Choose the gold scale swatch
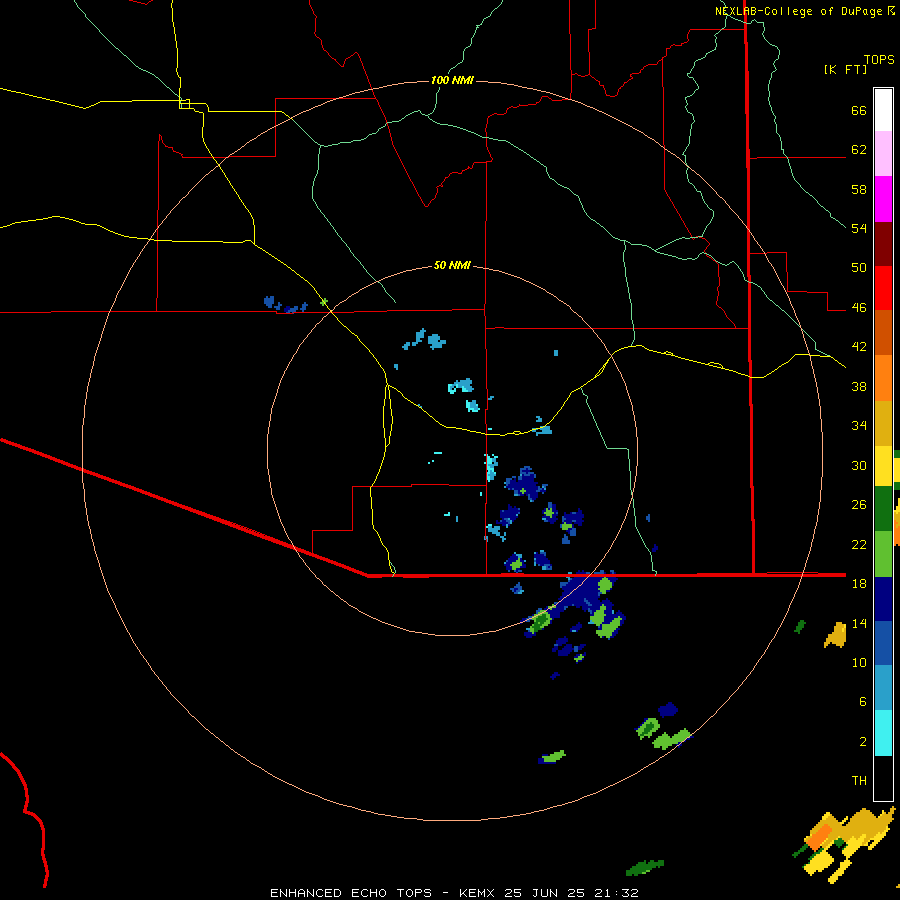The width and height of the screenshot is (900, 900). pyautogui.click(x=883, y=423)
